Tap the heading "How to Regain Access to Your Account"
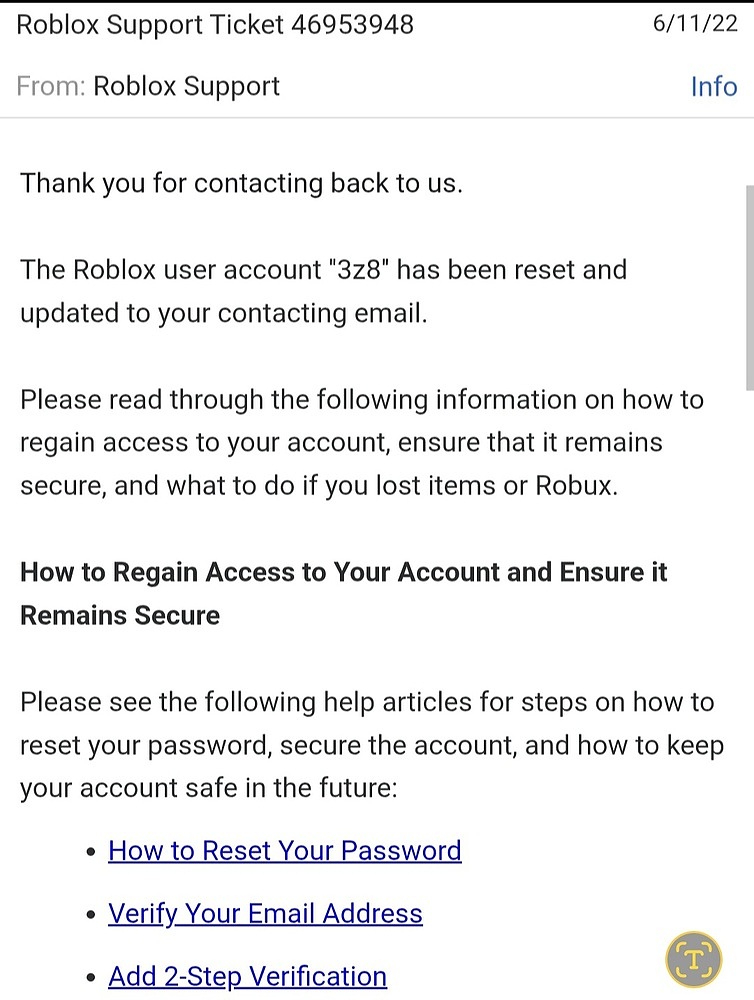 (343, 572)
